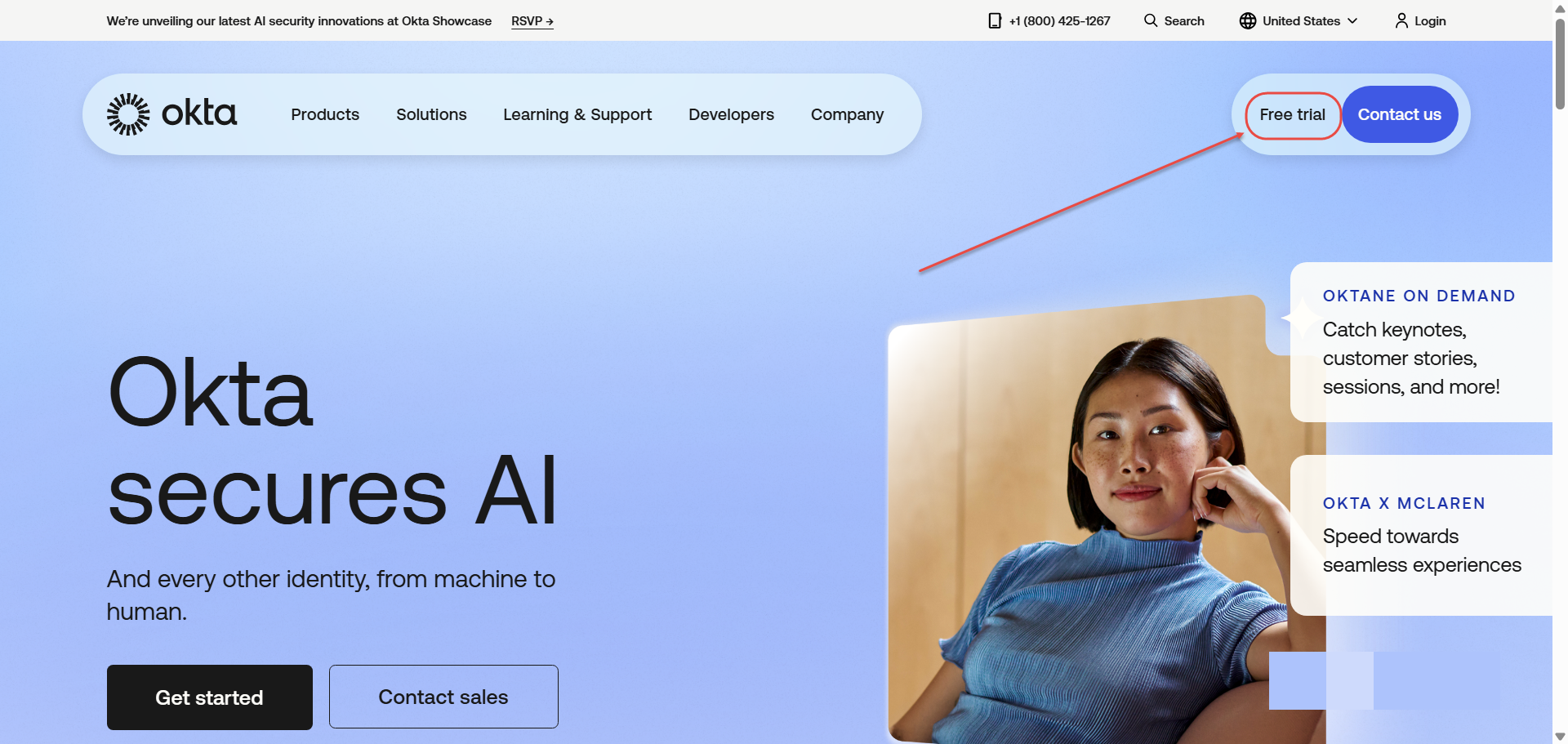Open the Products menu
1568x744 pixels.
325,114
